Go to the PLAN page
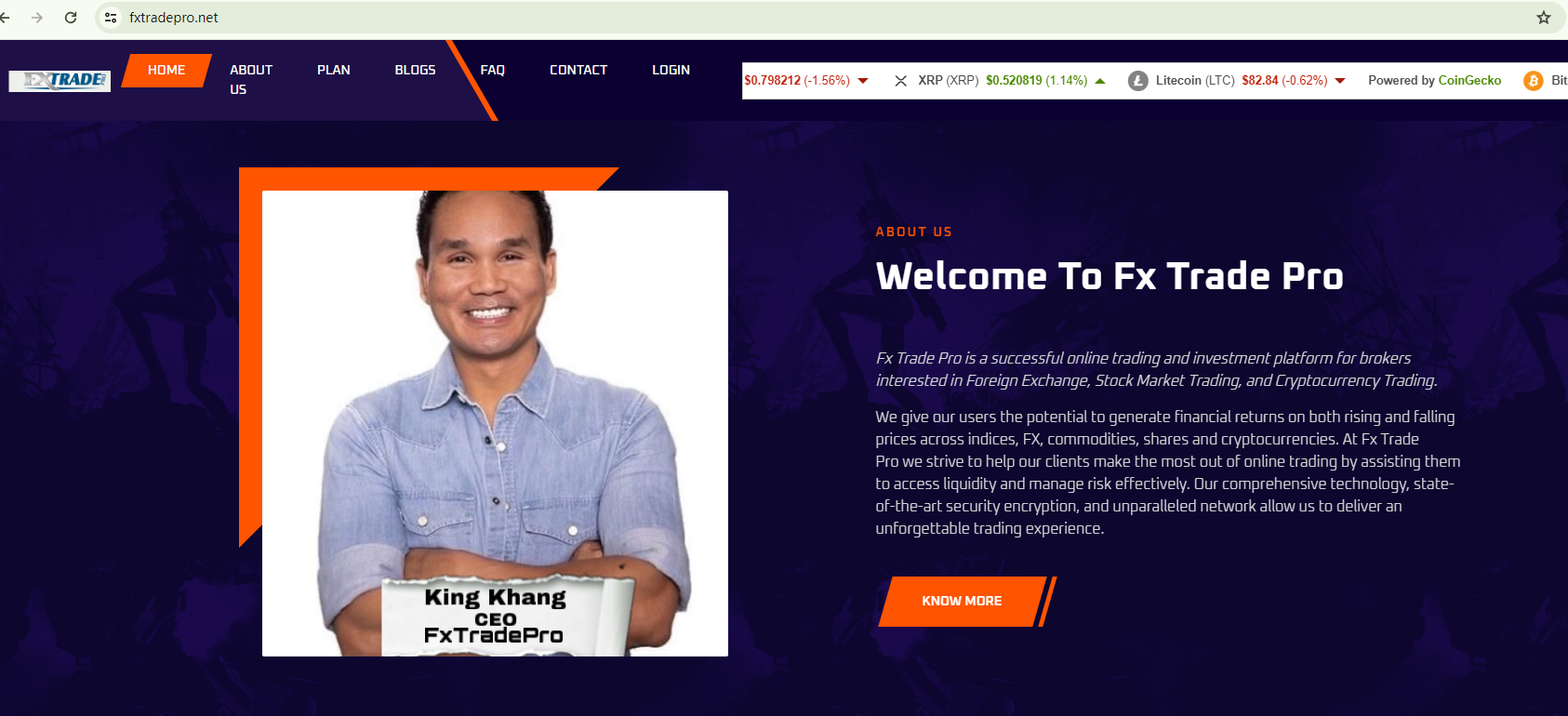Viewport: 1568px width, 716px height. [x=333, y=70]
